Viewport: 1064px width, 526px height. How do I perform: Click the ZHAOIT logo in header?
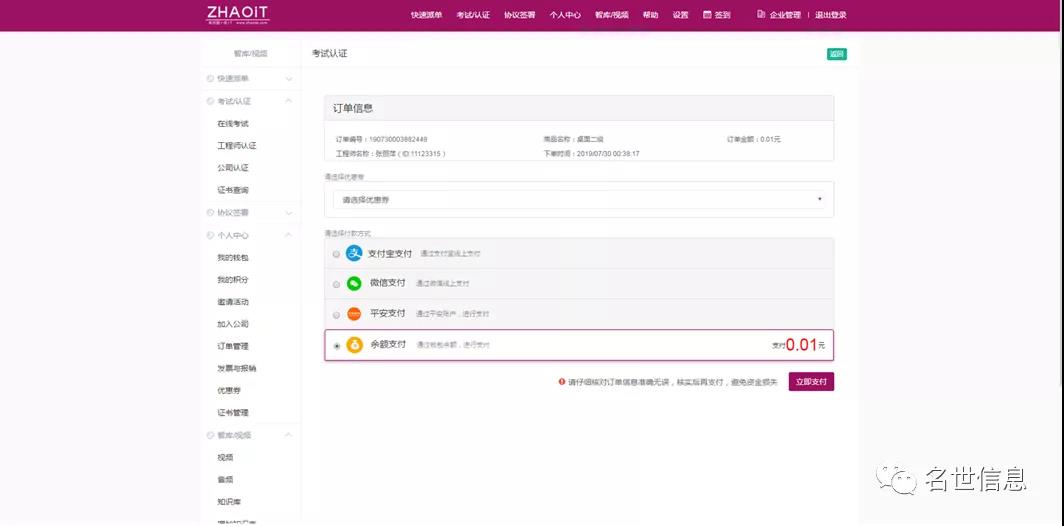pyautogui.click(x=237, y=14)
